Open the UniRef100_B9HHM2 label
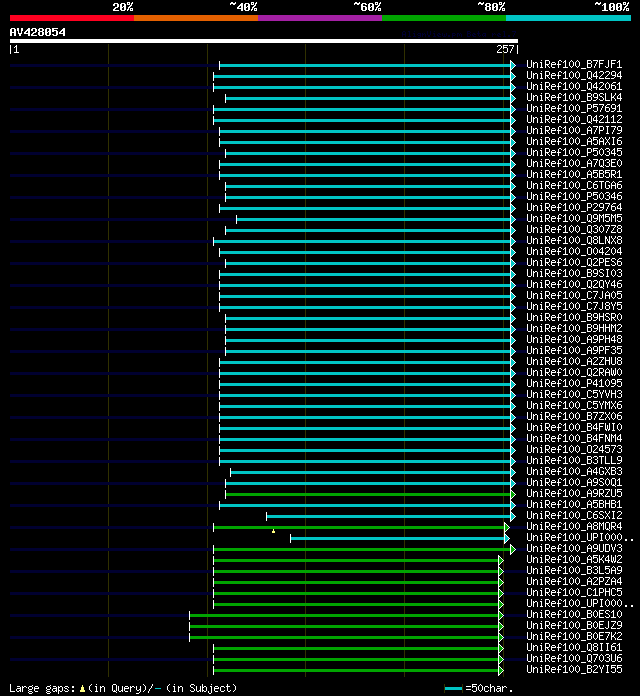The height and width of the screenshot is (696, 640). pyautogui.click(x=574, y=328)
